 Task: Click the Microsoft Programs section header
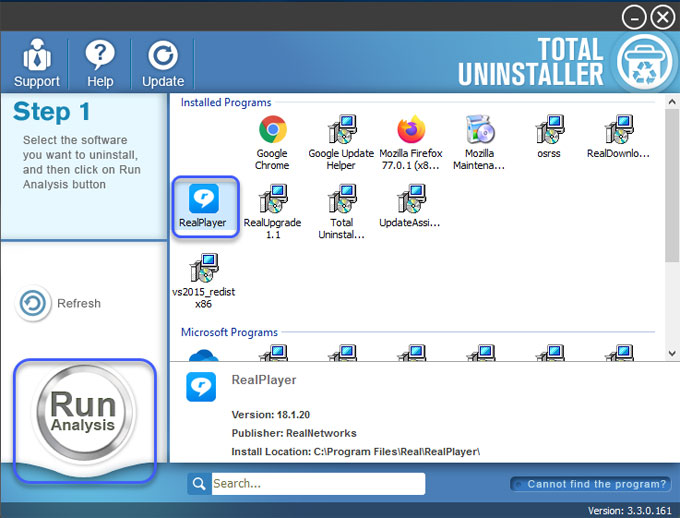229,332
